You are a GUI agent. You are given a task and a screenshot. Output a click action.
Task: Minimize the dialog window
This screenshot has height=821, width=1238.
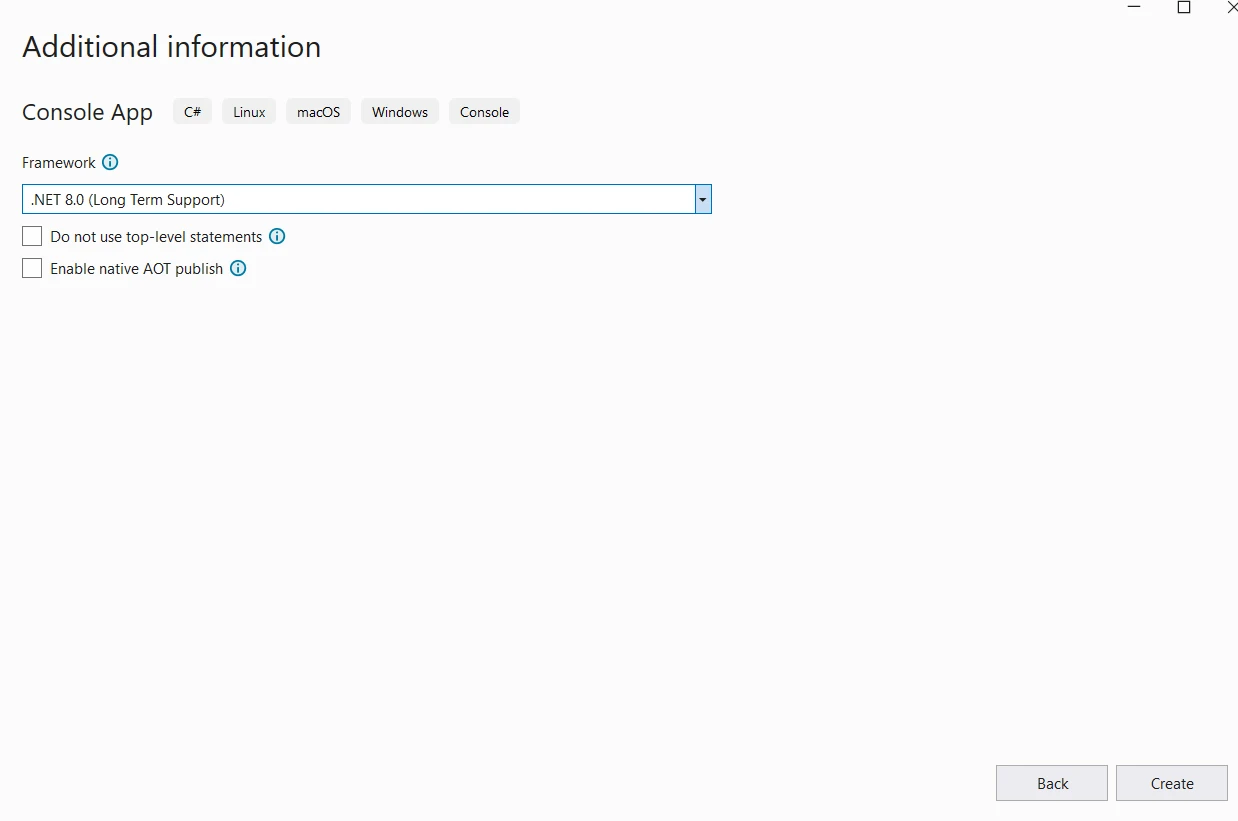pyautogui.click(x=1134, y=8)
